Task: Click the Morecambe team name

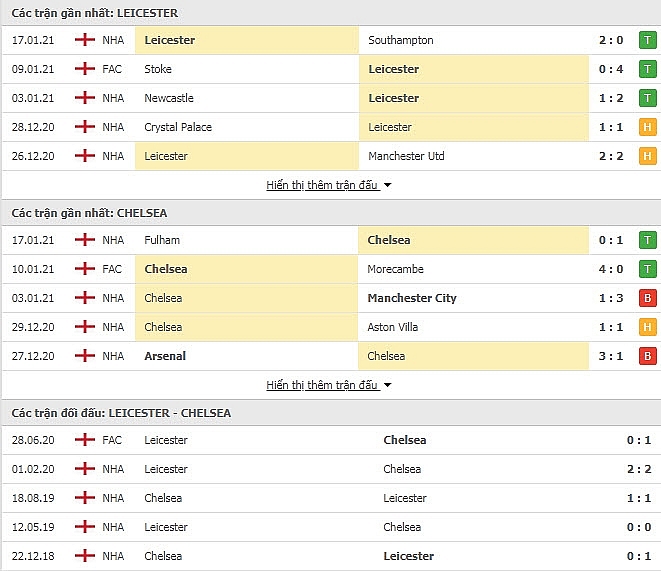Action: (396, 269)
